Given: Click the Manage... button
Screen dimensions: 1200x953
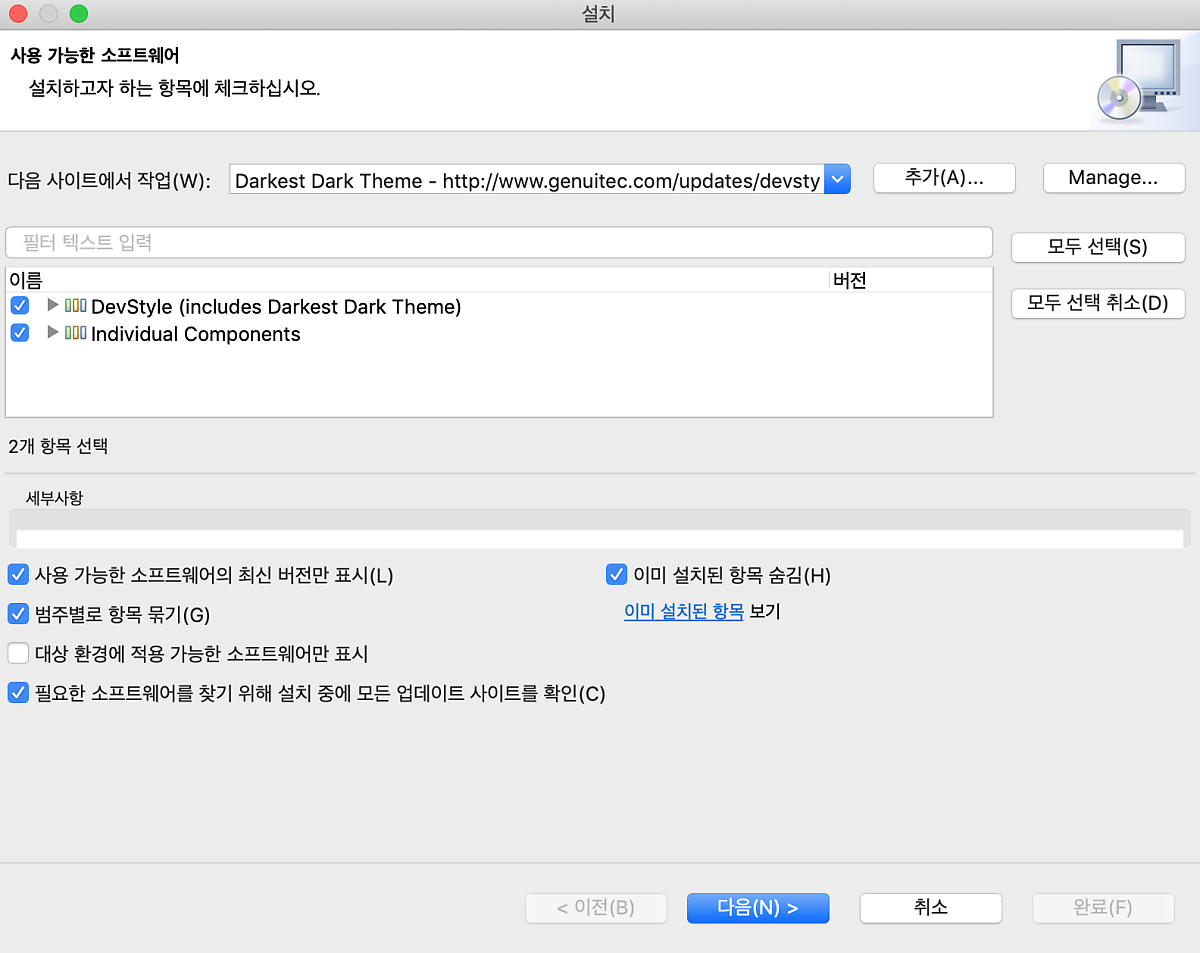Looking at the screenshot, I should (x=1113, y=178).
